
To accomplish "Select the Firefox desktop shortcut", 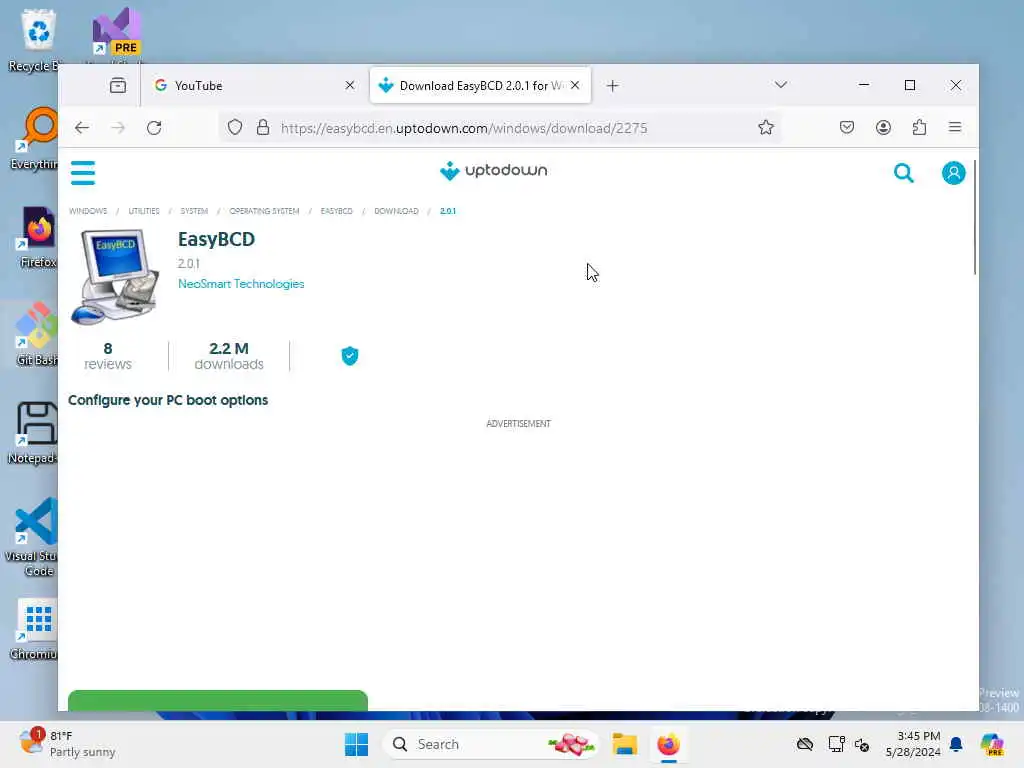I will pos(37,236).
